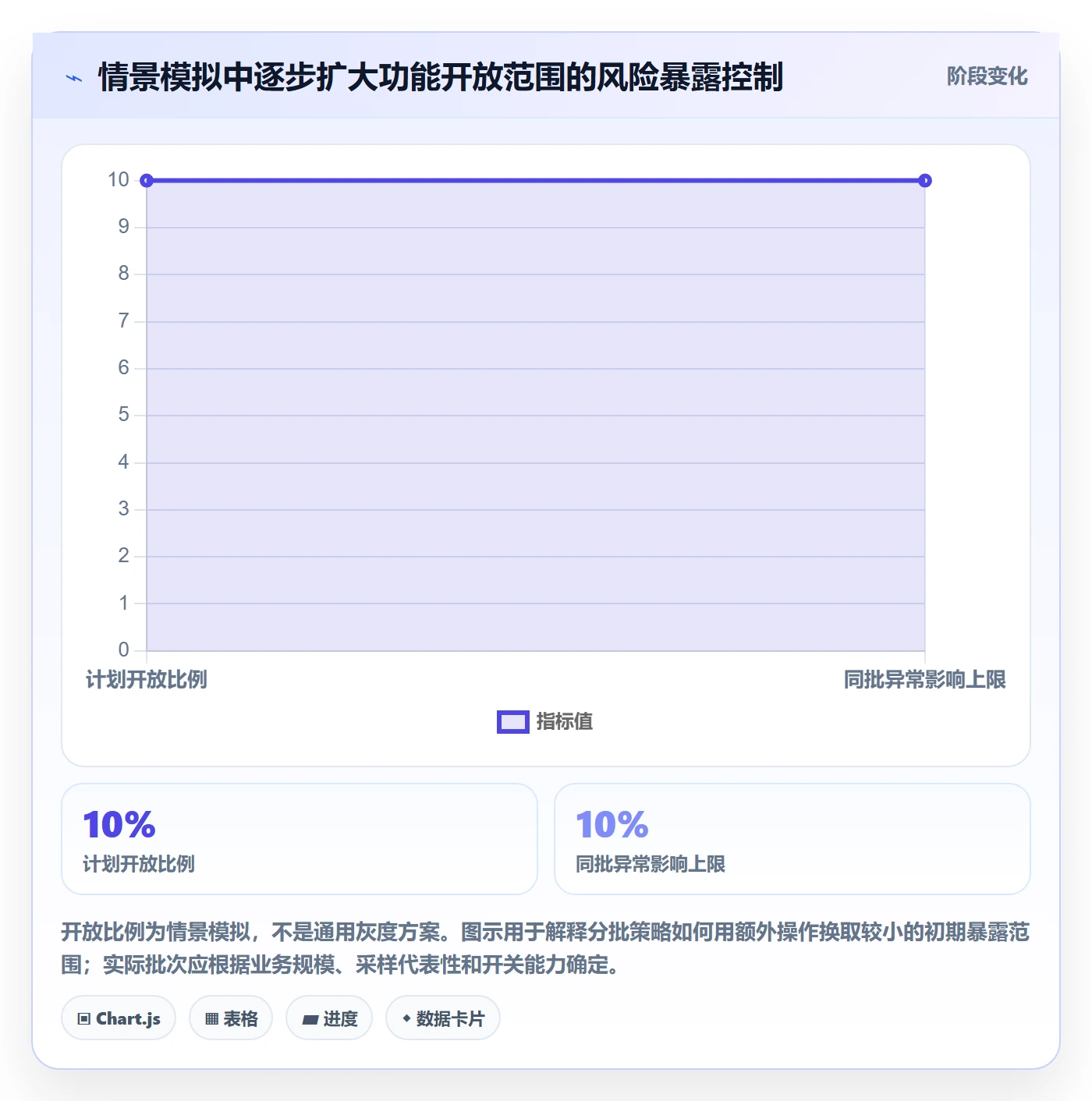Select the 表格 tag chip

[231, 1018]
